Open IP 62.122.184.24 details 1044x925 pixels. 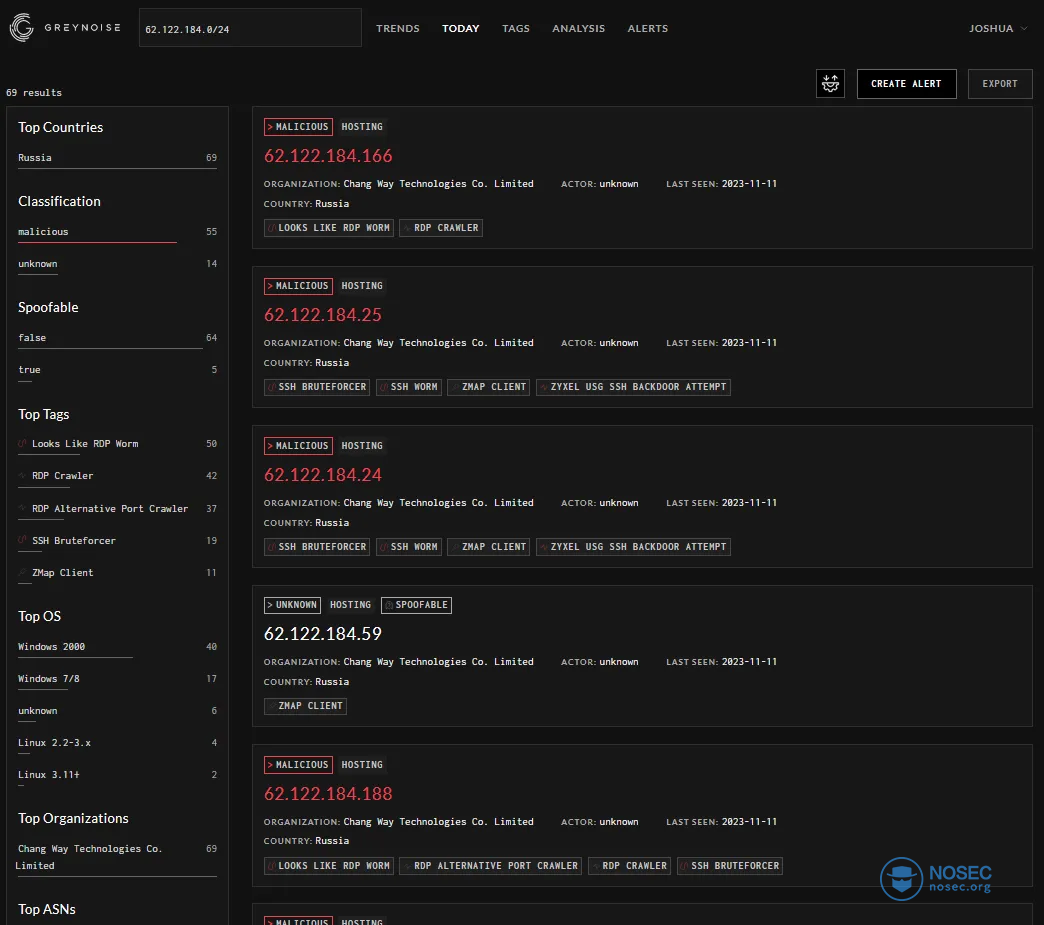(x=323, y=475)
